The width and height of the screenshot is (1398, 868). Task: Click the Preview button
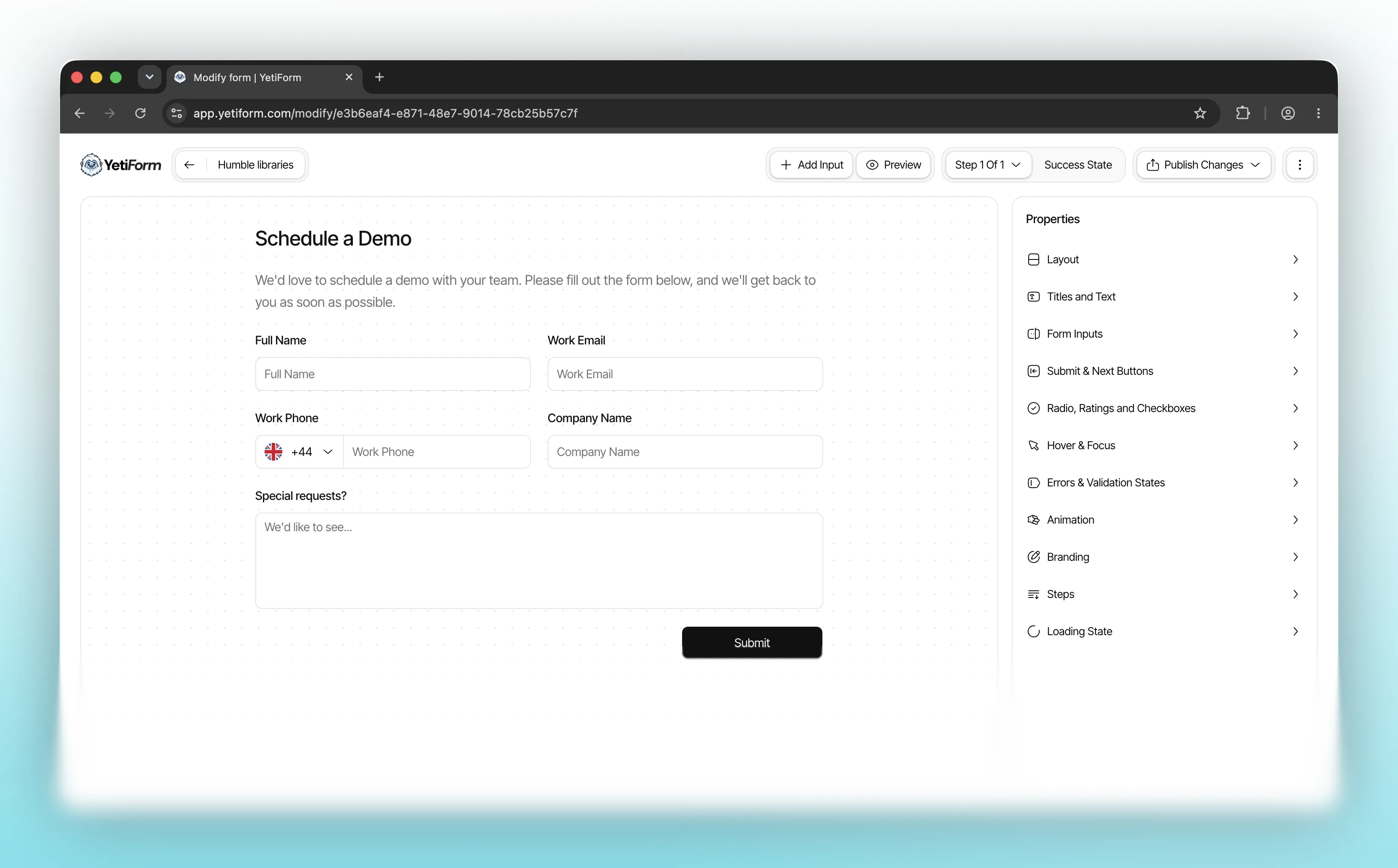pos(893,165)
